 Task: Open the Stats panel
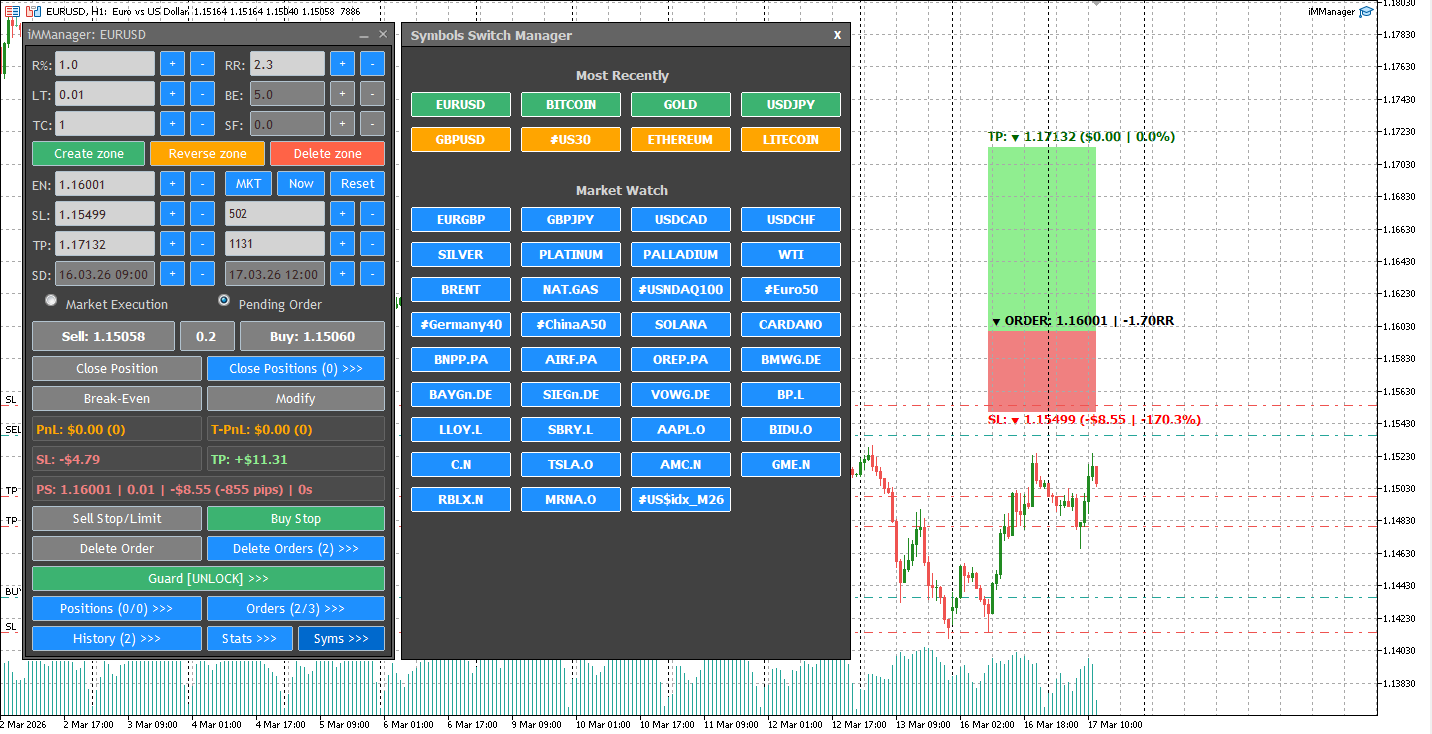[250, 639]
